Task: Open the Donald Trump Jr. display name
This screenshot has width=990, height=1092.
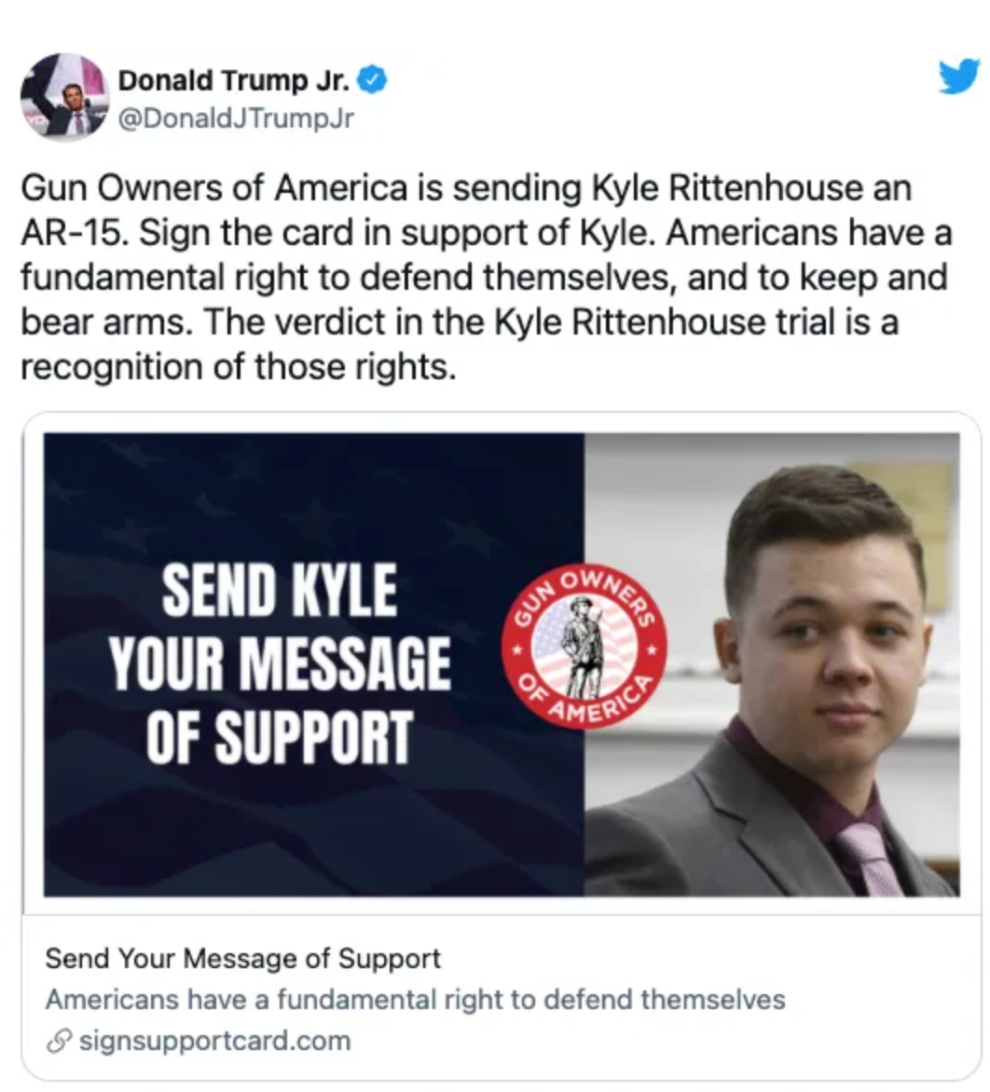Action: coord(234,80)
